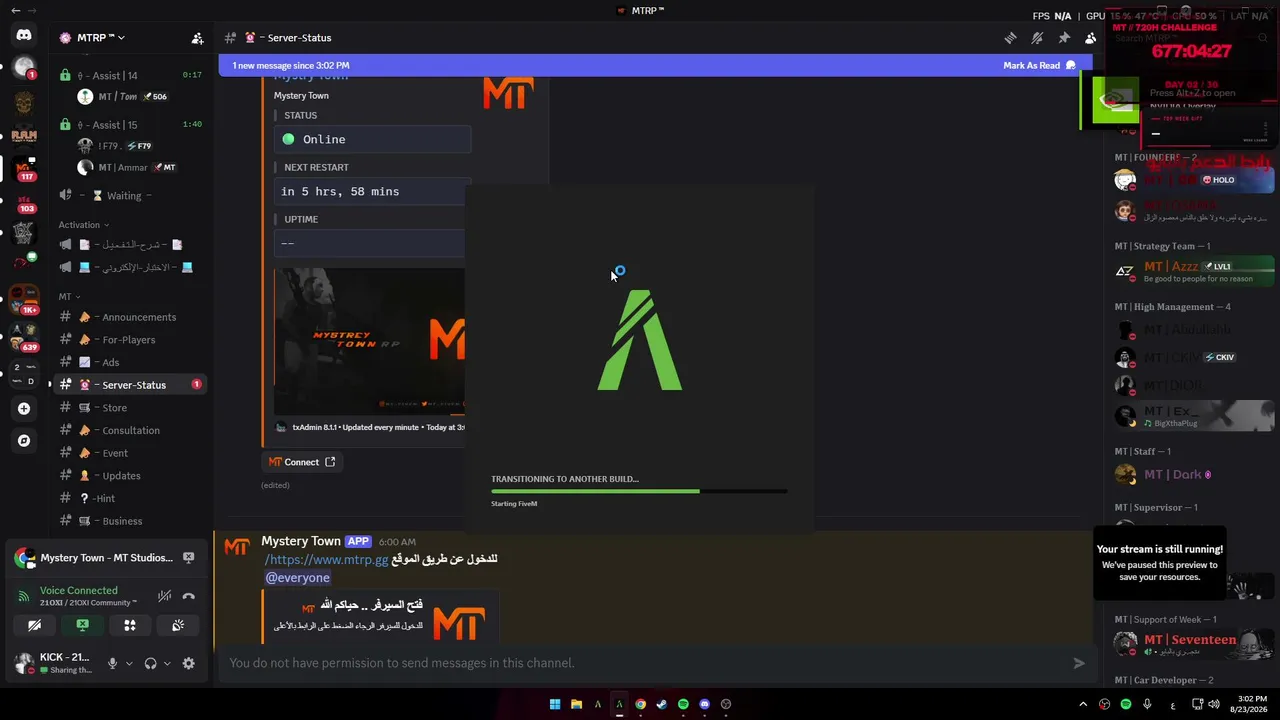This screenshot has width=1280, height=720.
Task: Open the Business channel
Action: pos(130,521)
